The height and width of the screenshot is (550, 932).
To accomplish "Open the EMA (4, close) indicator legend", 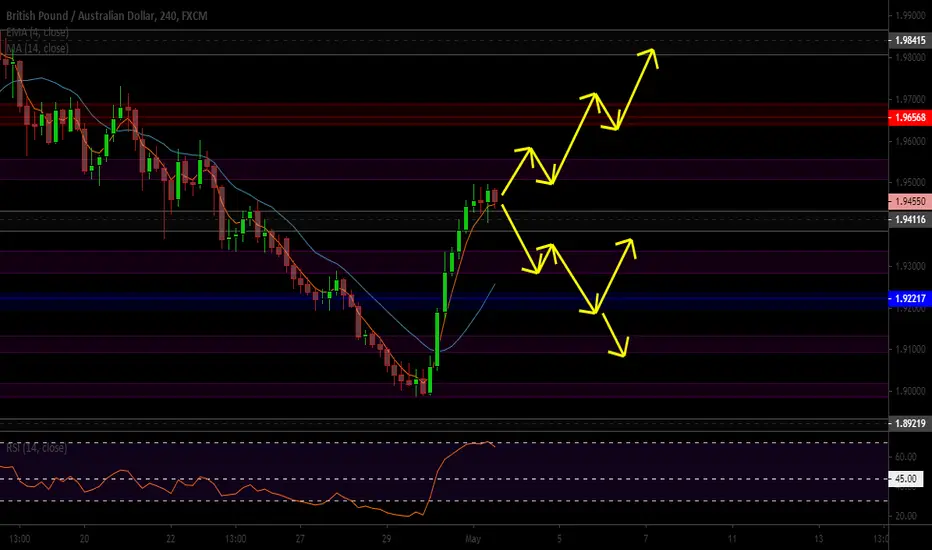I will pyautogui.click(x=37, y=32).
